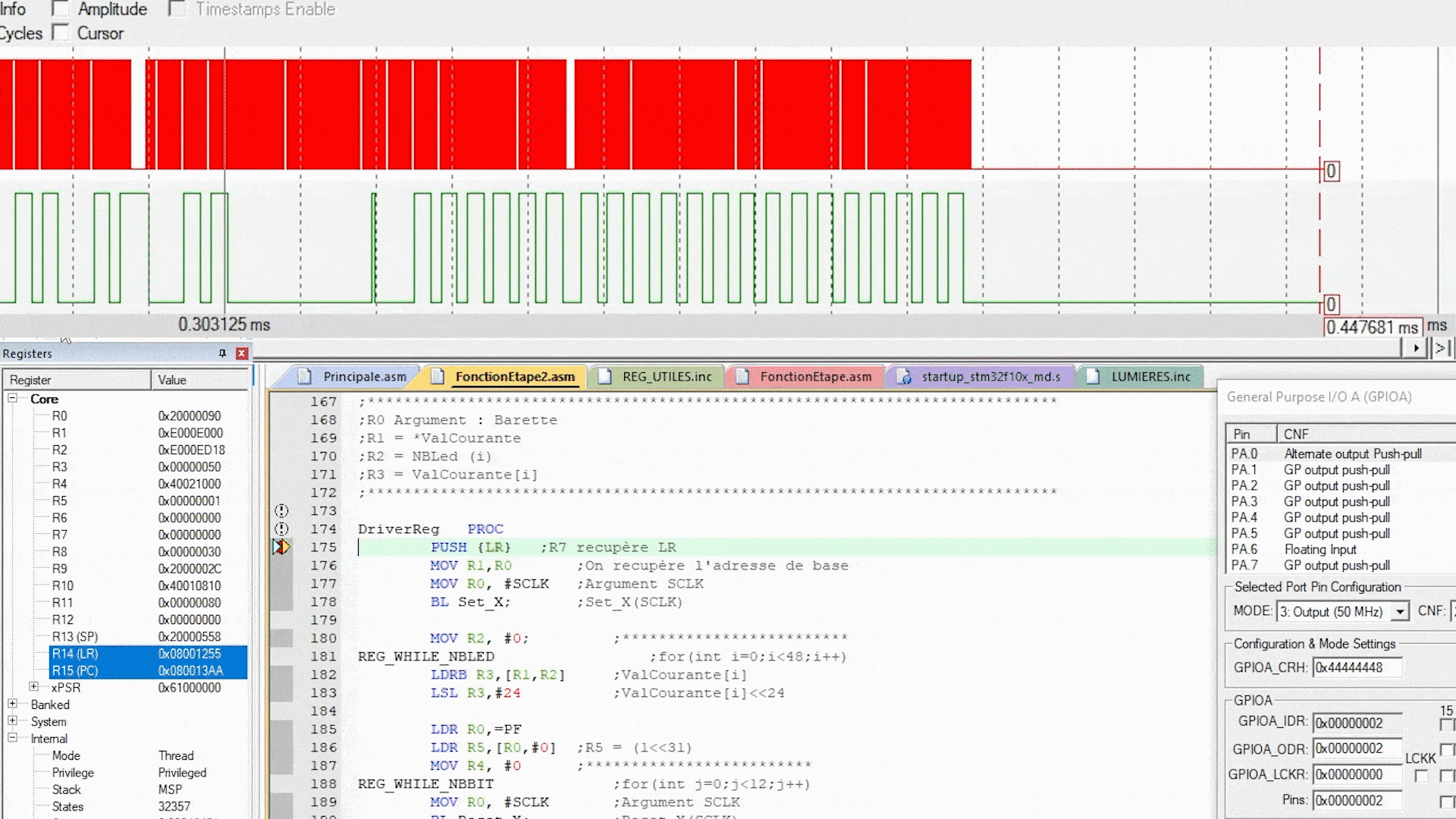This screenshot has width=1456, height=819.
Task: Click the file icon on Principale.asm tab
Action: 305,376
